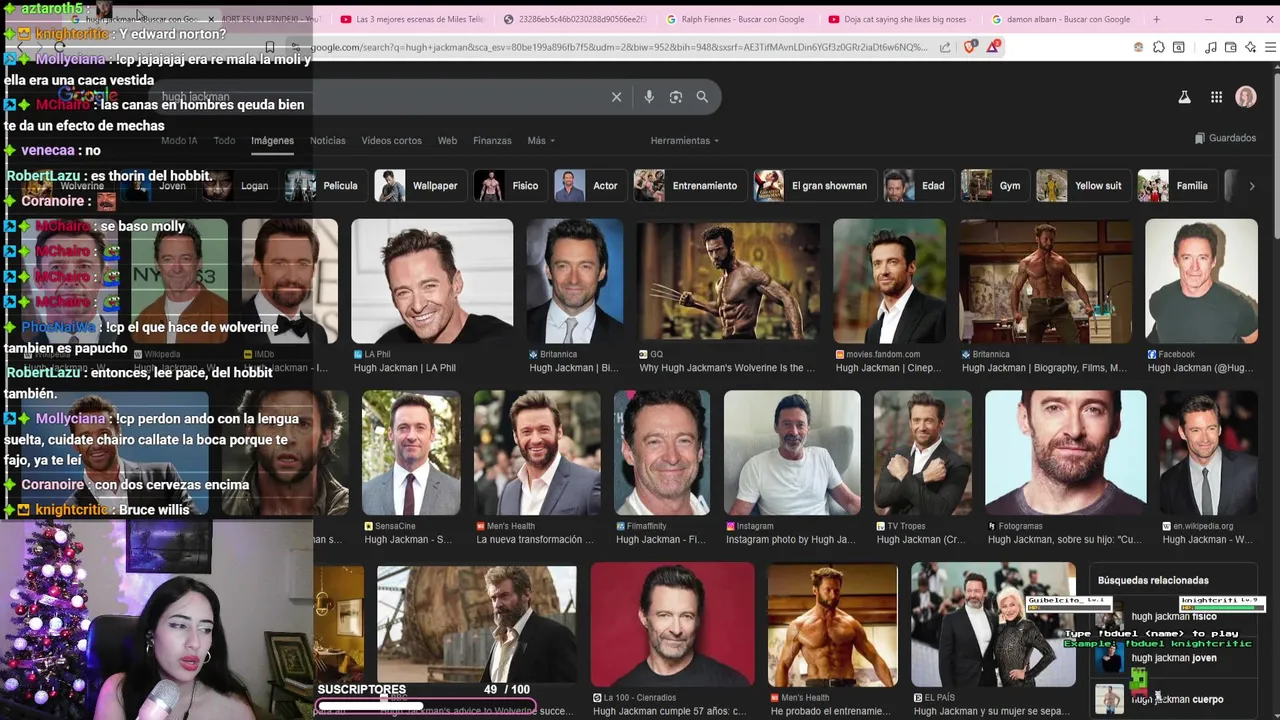Image resolution: width=1280 pixels, height=720 pixels.
Task: Select the Gym filter chip
Action: (994, 186)
